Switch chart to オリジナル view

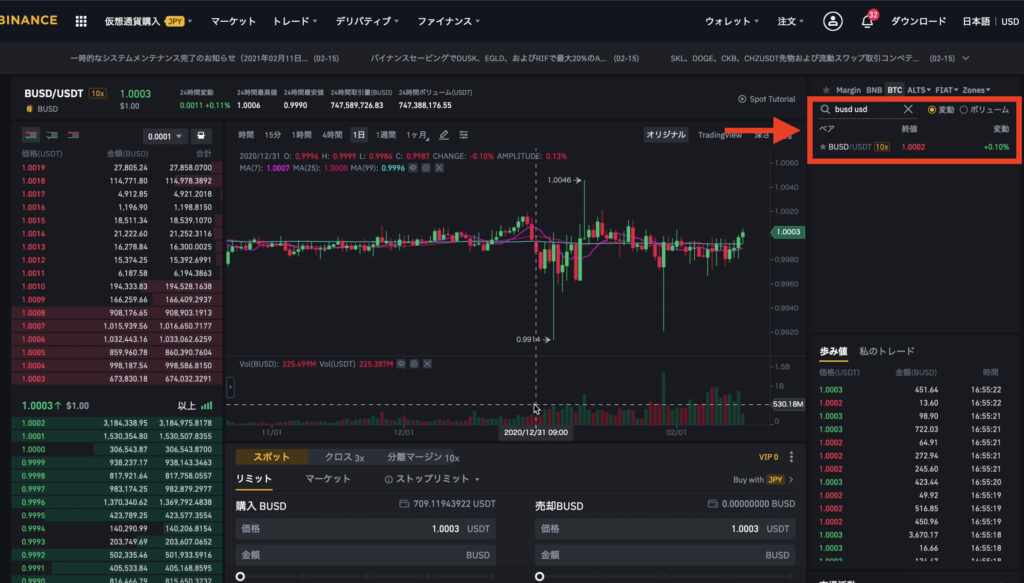point(665,134)
